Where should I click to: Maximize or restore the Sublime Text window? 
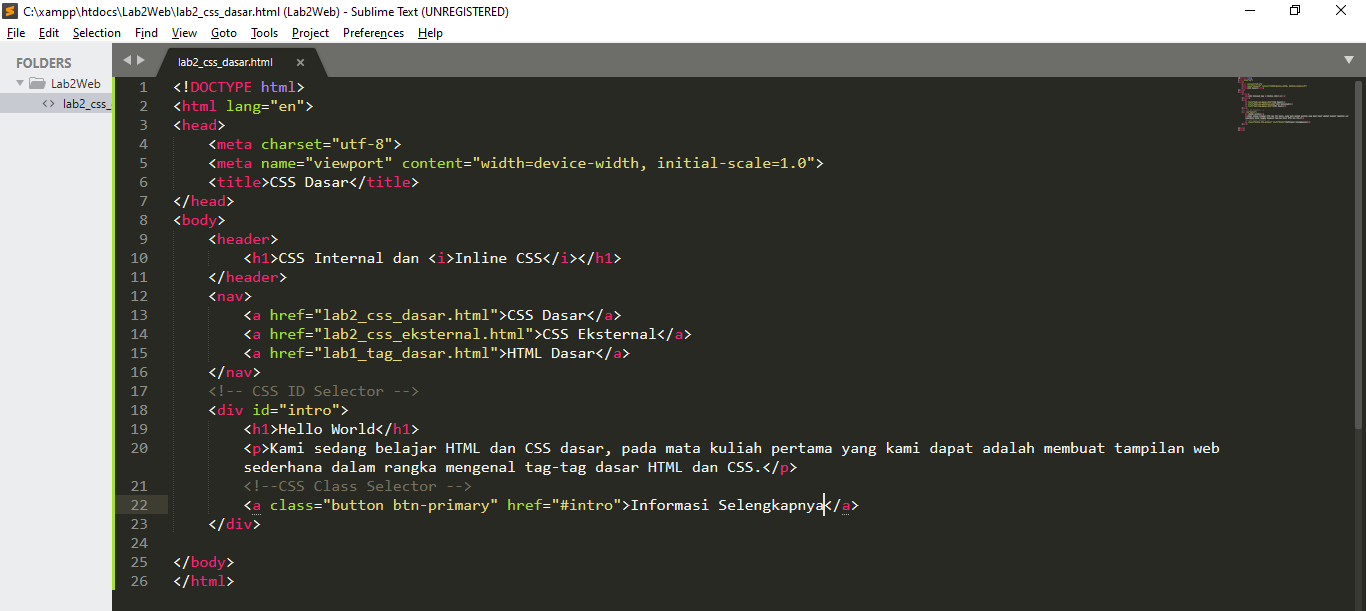click(1295, 11)
